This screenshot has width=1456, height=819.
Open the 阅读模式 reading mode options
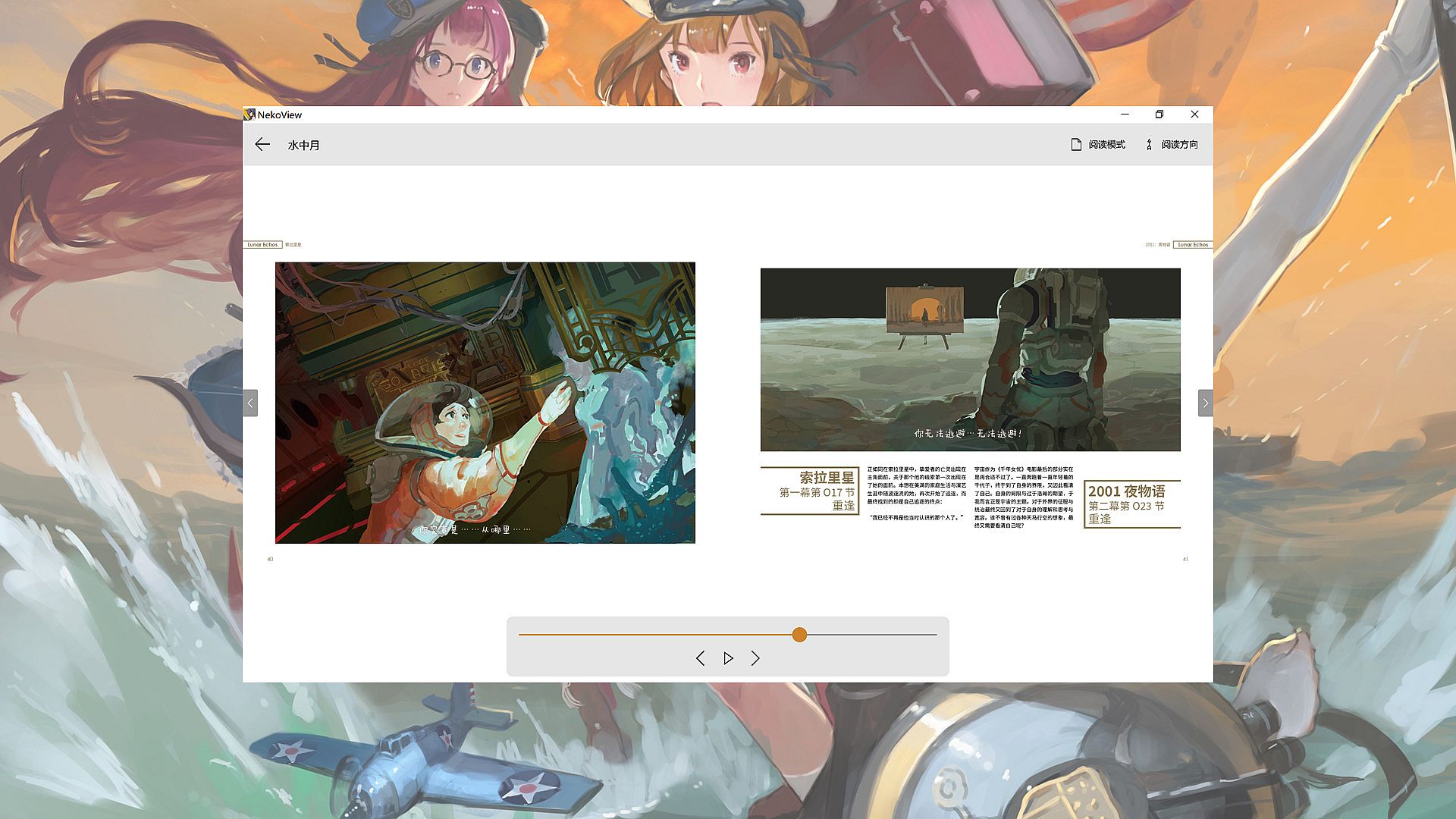[1097, 145]
